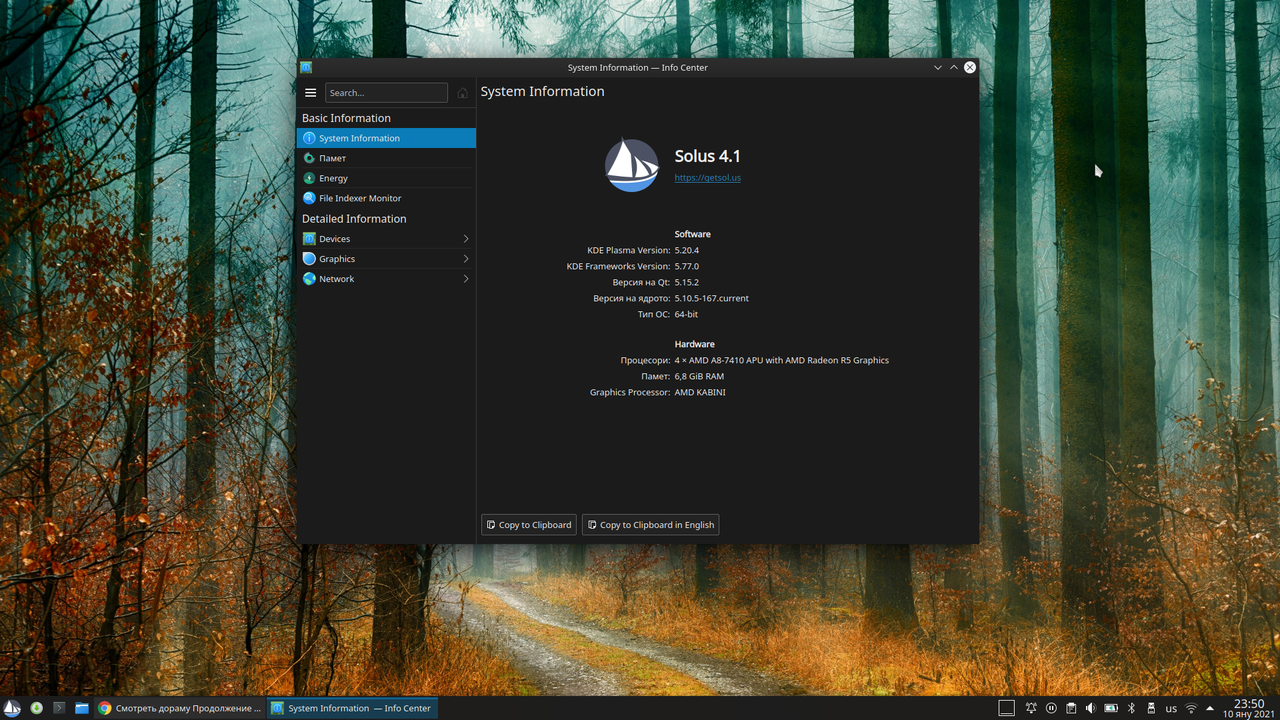
Task: Click the Solus 4.1 heading
Action: (708, 156)
